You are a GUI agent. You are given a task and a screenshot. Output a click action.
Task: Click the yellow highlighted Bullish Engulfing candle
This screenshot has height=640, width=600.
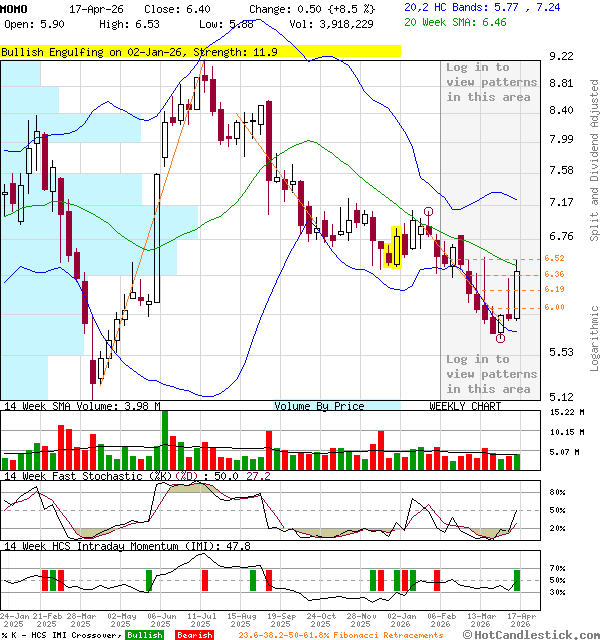(x=395, y=247)
